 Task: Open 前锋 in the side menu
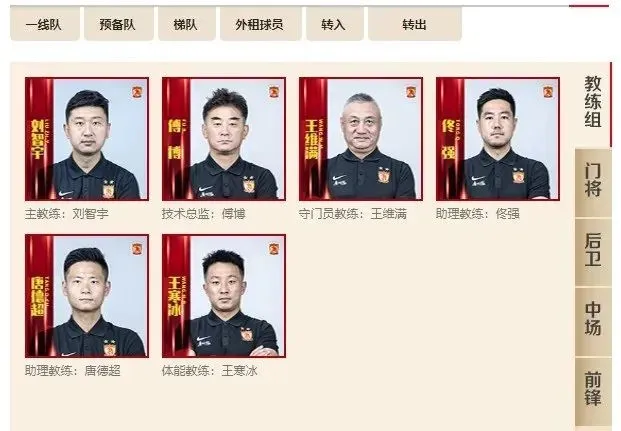593,389
